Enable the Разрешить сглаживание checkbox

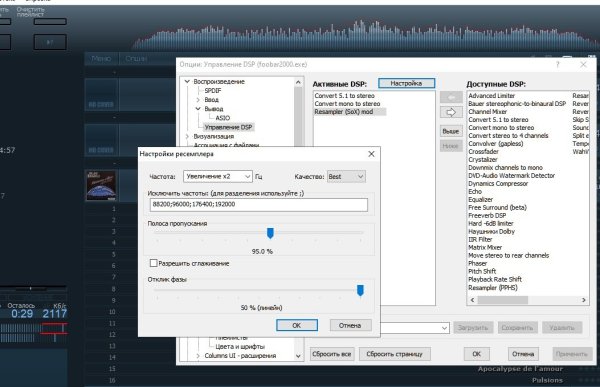[x=153, y=263]
